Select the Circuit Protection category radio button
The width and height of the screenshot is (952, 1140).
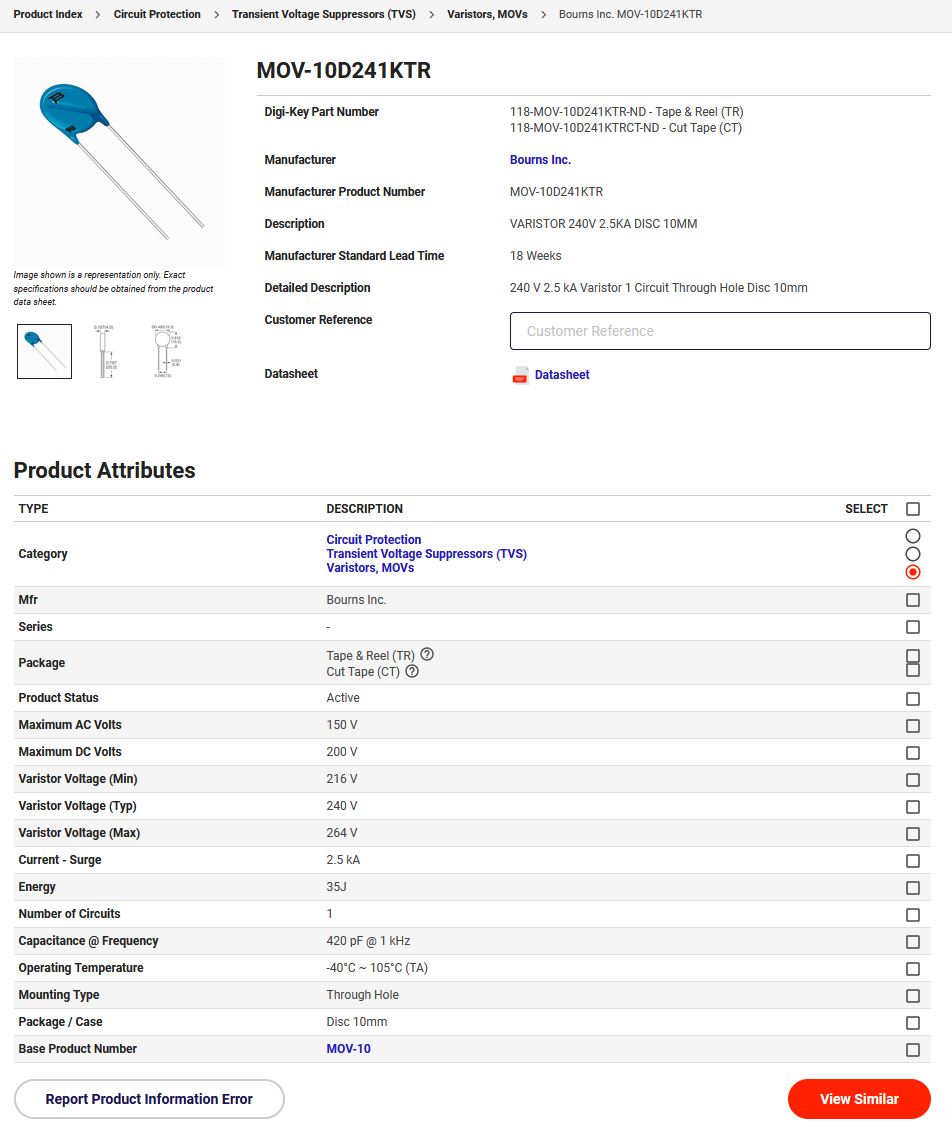[x=913, y=536]
